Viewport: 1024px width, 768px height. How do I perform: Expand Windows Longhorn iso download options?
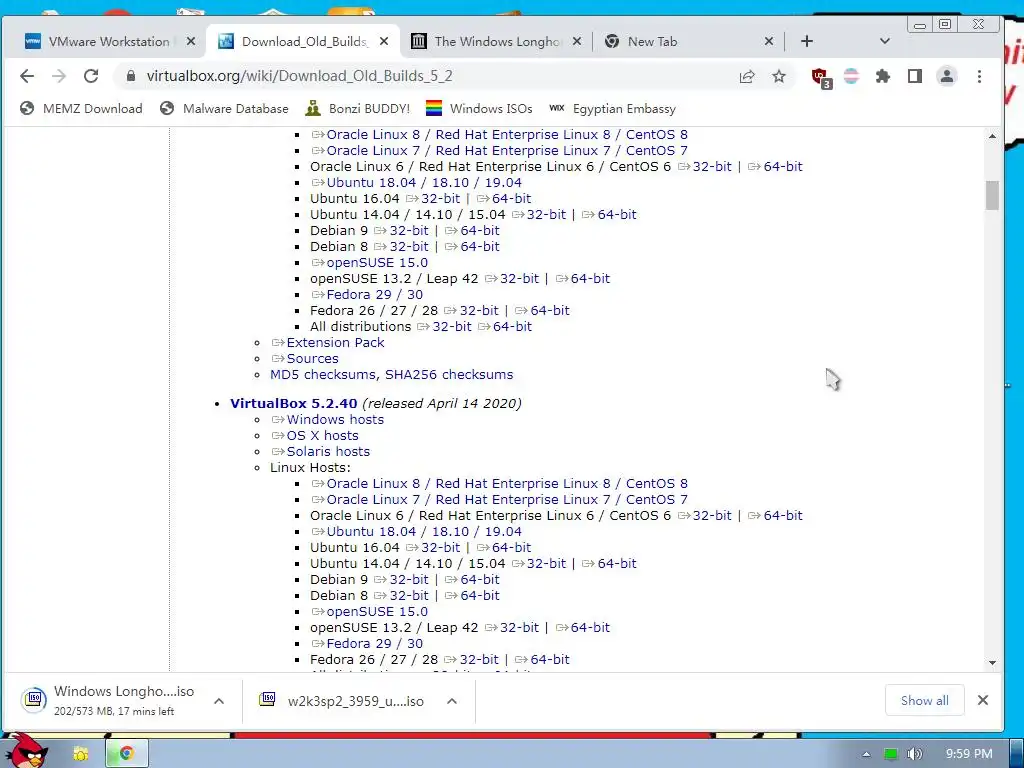(x=219, y=701)
